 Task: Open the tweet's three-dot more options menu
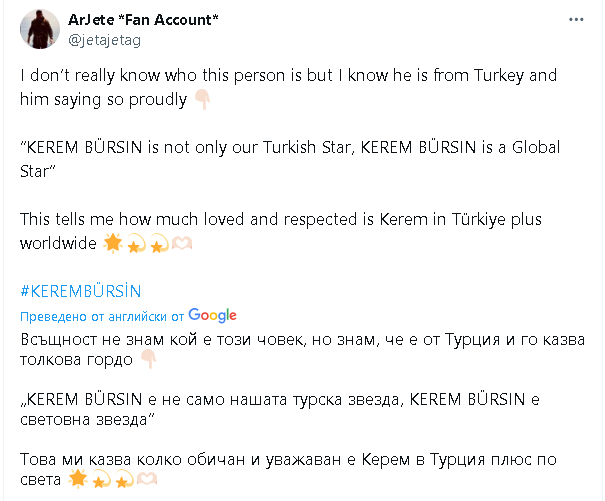574,19
